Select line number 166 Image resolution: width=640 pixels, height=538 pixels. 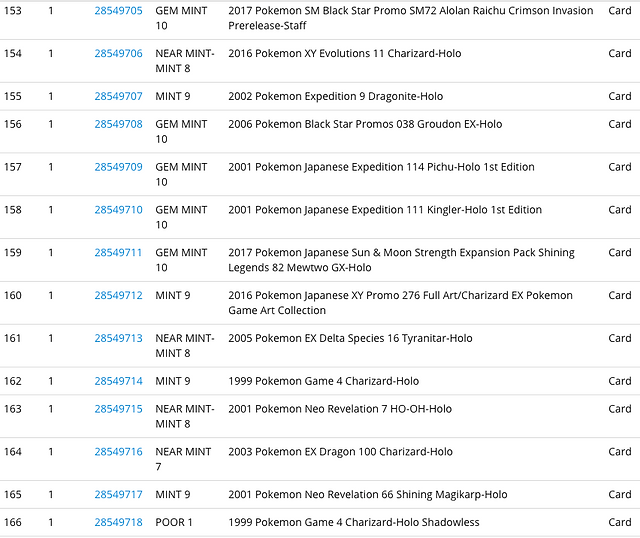click(13, 522)
